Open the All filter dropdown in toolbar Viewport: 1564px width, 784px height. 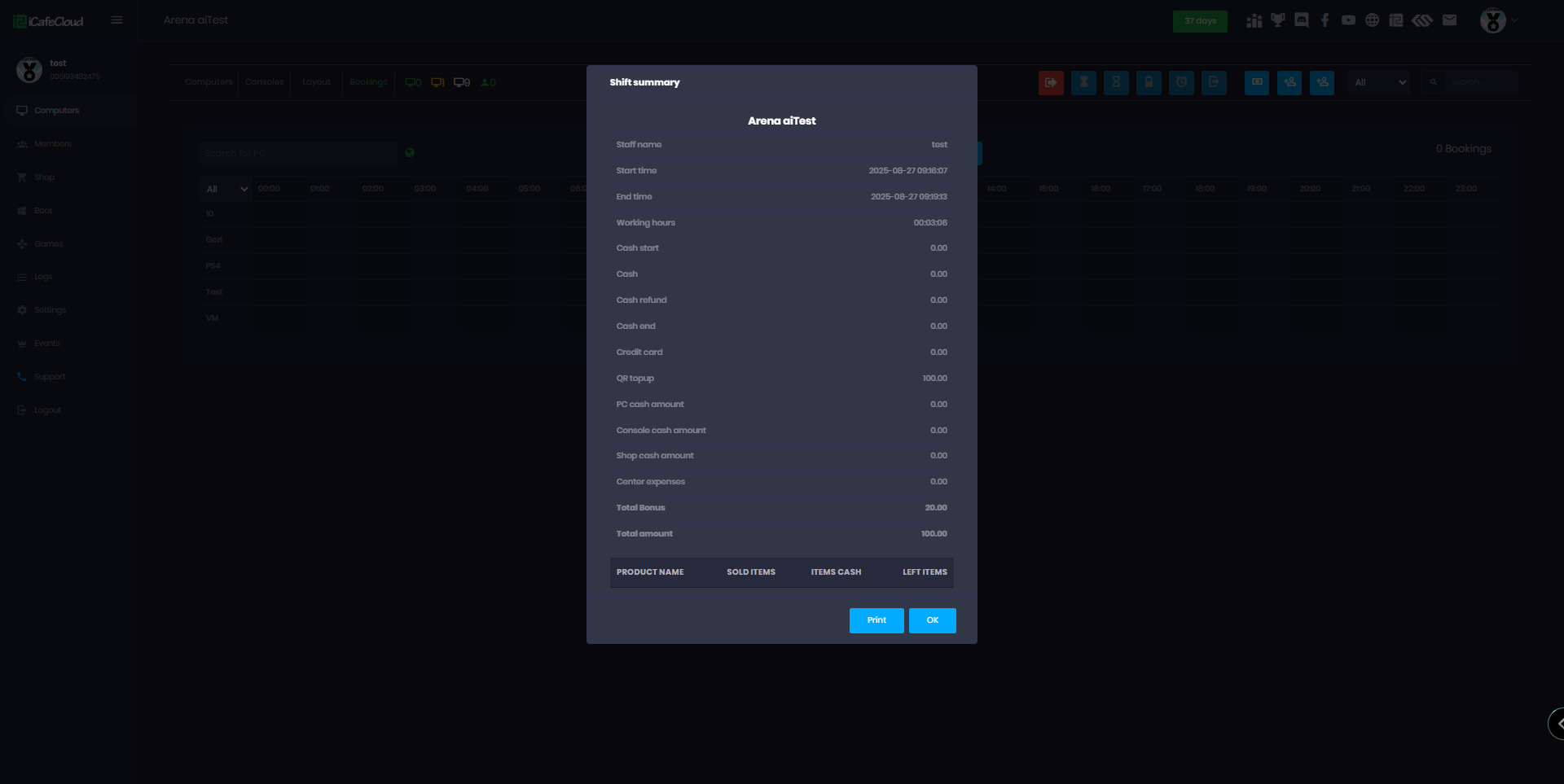coord(1379,82)
